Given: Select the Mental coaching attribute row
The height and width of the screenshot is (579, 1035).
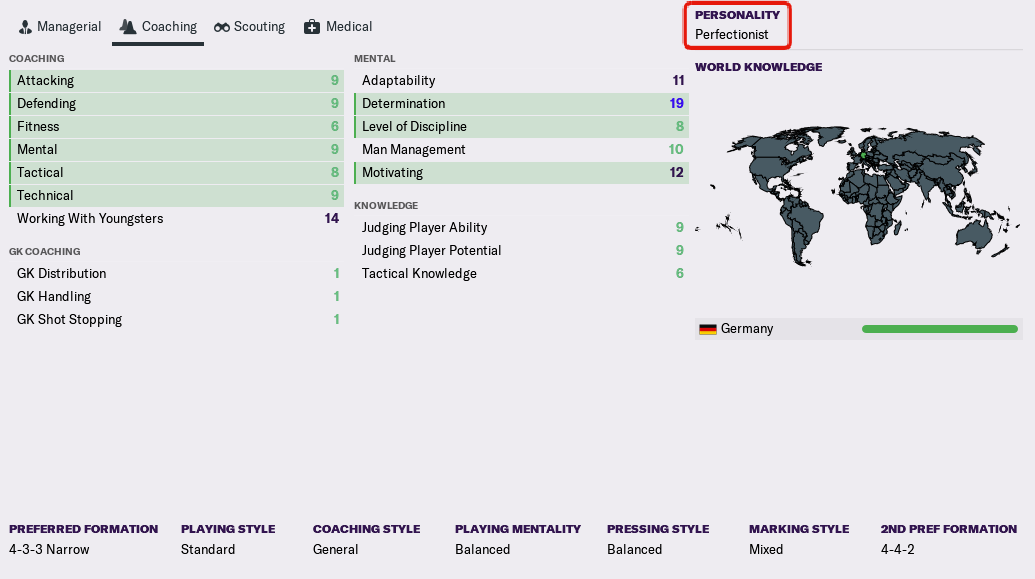Looking at the screenshot, I should click(x=176, y=150).
